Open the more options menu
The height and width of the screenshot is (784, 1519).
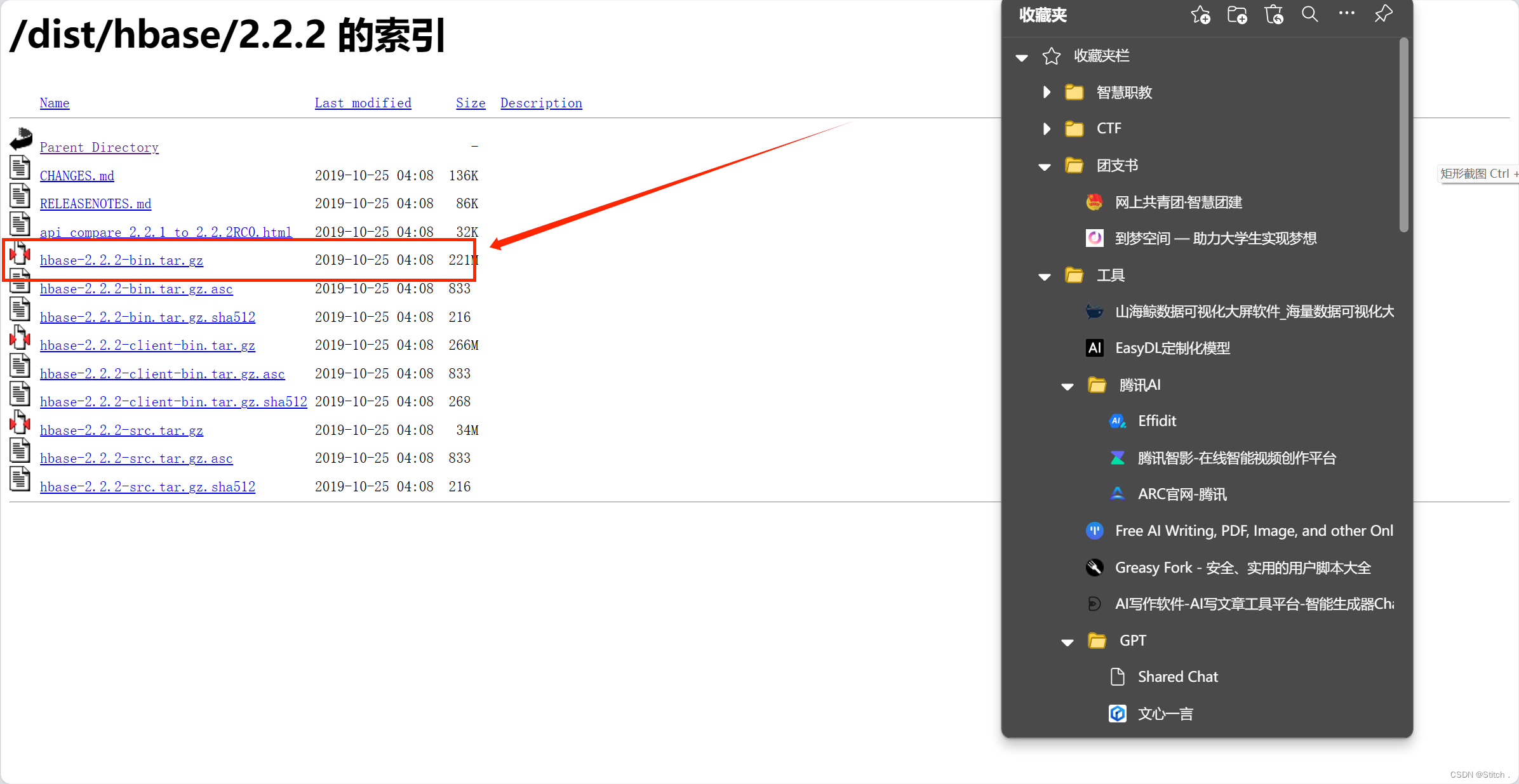click(1346, 14)
